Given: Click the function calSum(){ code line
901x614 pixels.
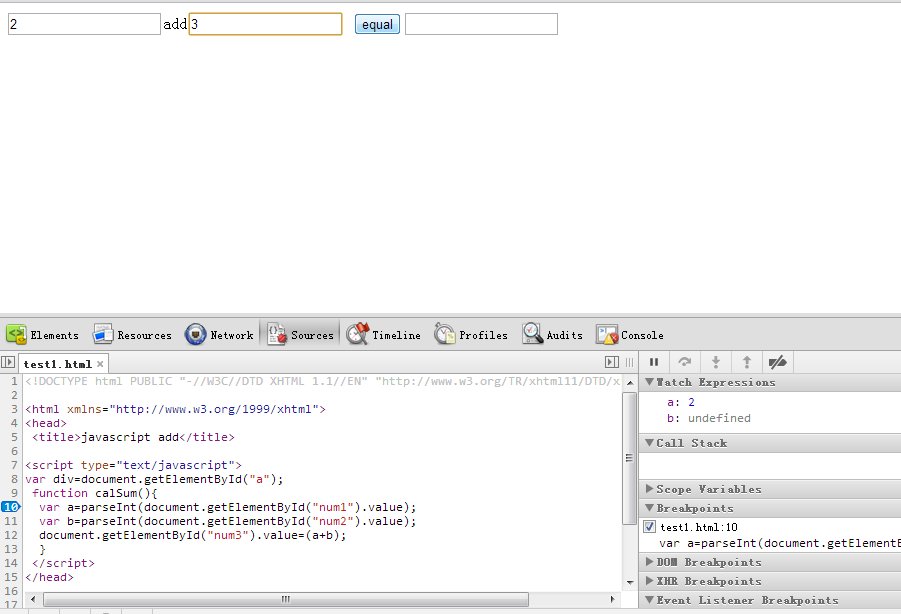Looking at the screenshot, I should pos(95,493).
